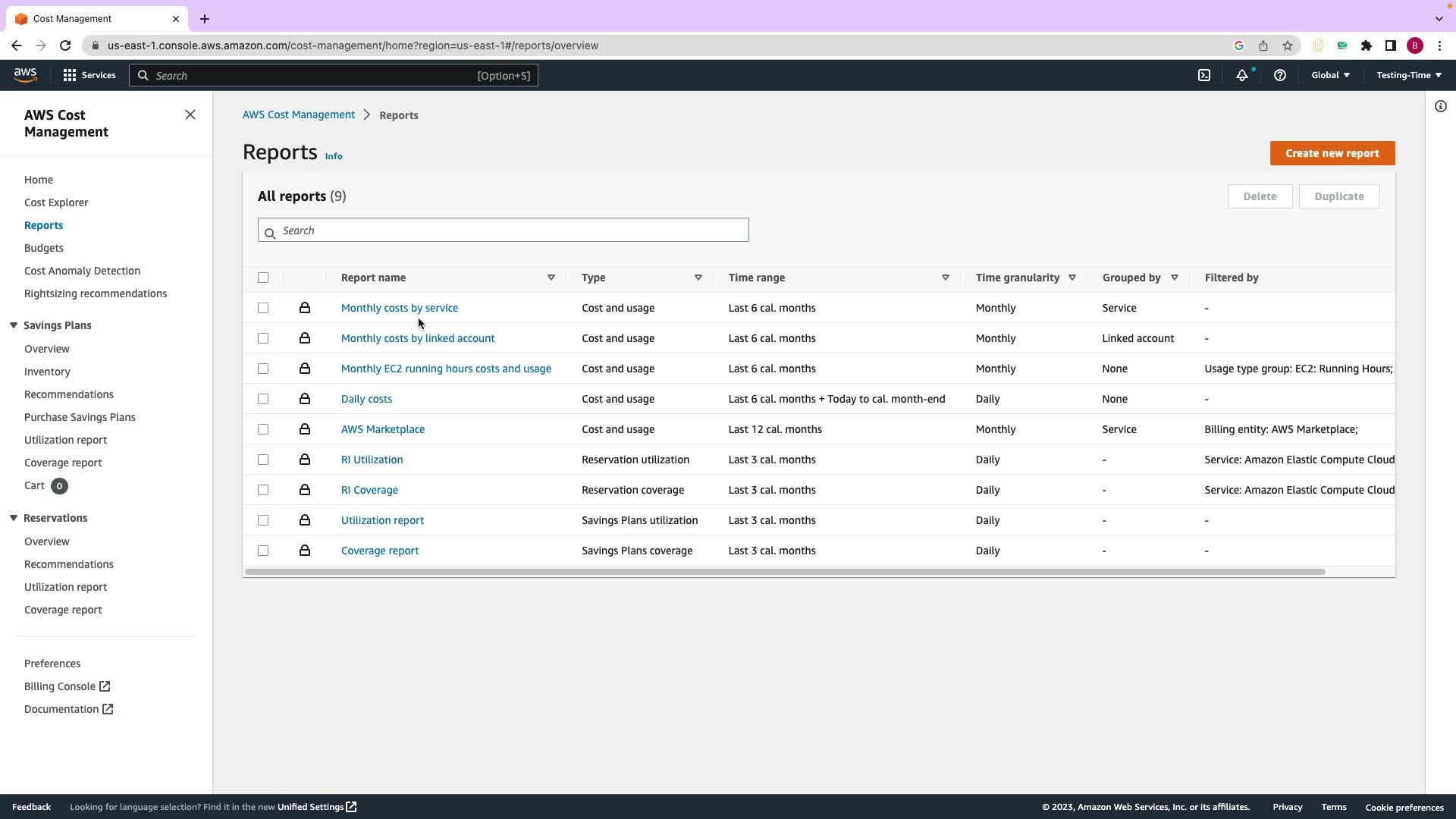This screenshot has width=1456, height=819.
Task: Click the reports search field
Action: pos(504,231)
